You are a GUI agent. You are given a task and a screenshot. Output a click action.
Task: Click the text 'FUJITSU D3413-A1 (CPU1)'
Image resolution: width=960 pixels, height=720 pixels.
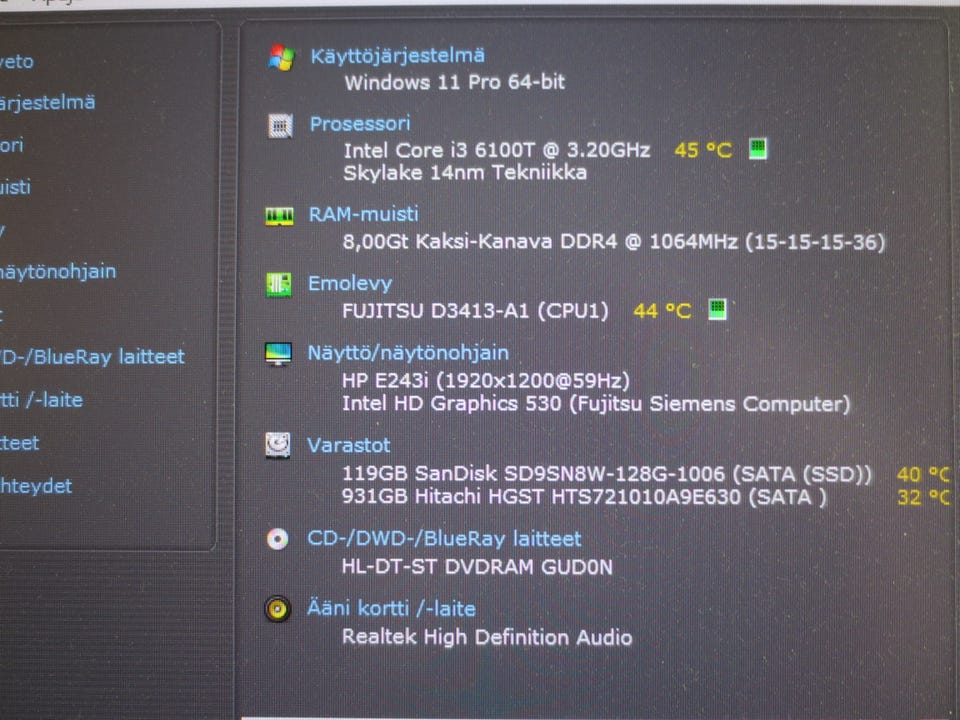click(475, 311)
